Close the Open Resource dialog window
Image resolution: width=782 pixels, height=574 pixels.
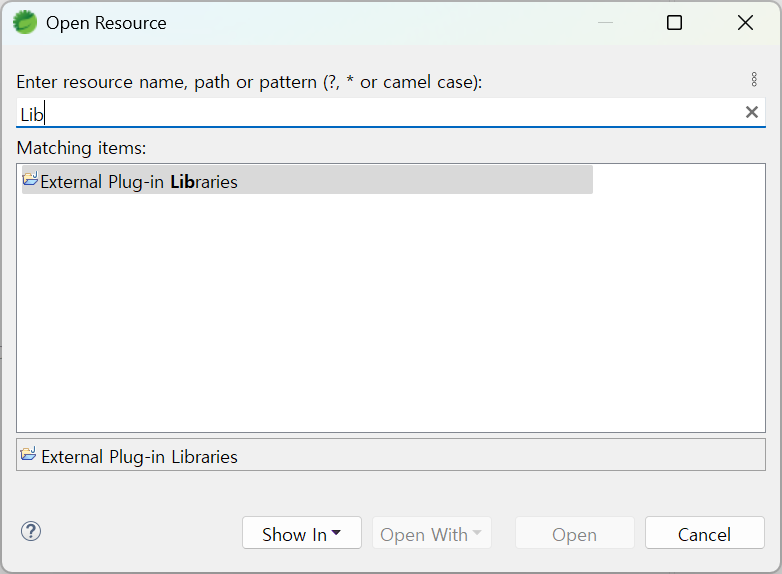(745, 22)
